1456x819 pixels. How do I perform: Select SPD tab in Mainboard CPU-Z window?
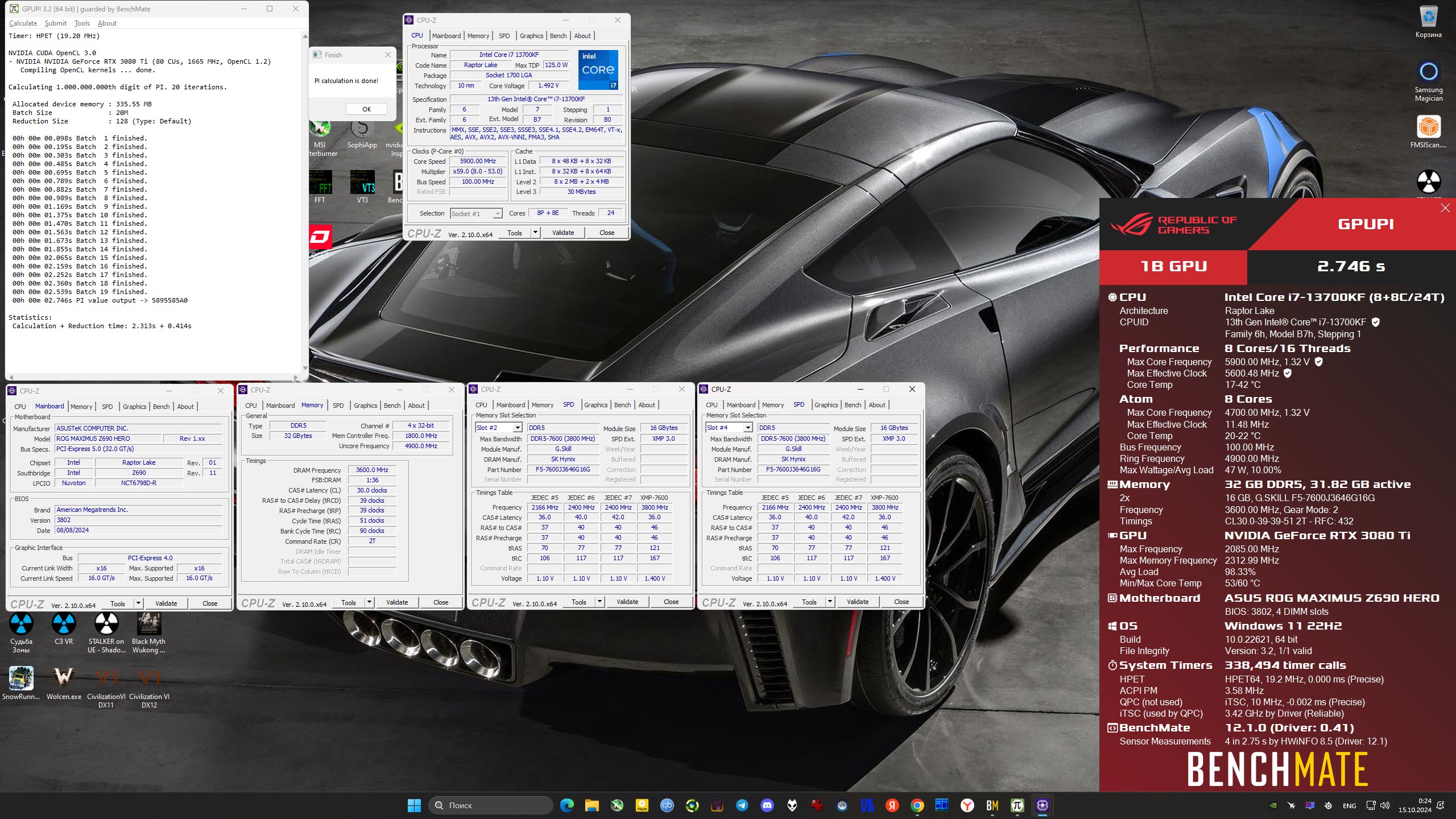[107, 407]
